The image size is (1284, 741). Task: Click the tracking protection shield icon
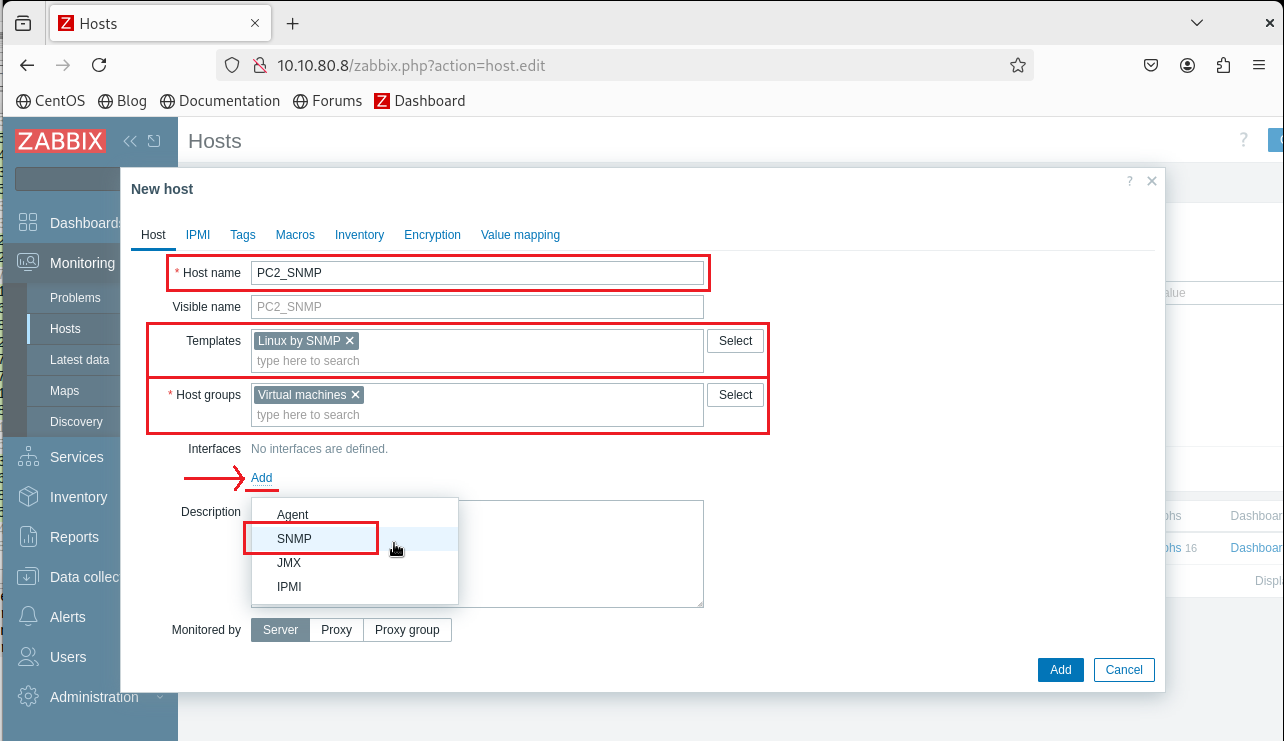(232, 65)
